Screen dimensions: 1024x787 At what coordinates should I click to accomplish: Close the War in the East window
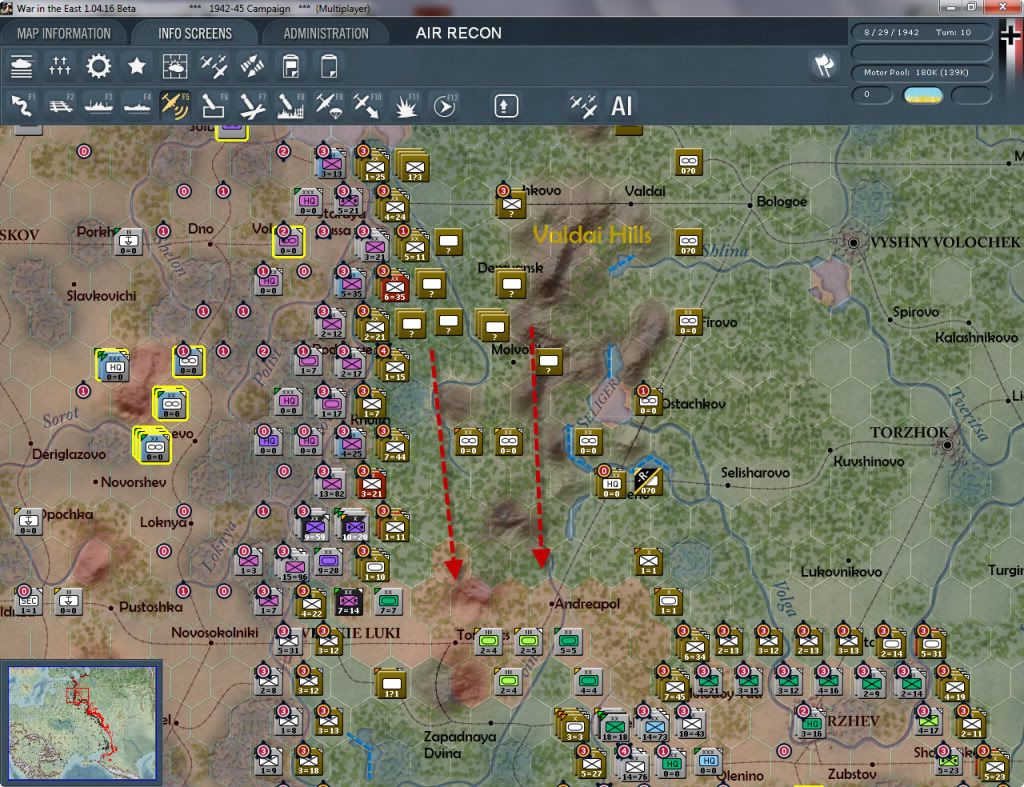pos(1003,7)
